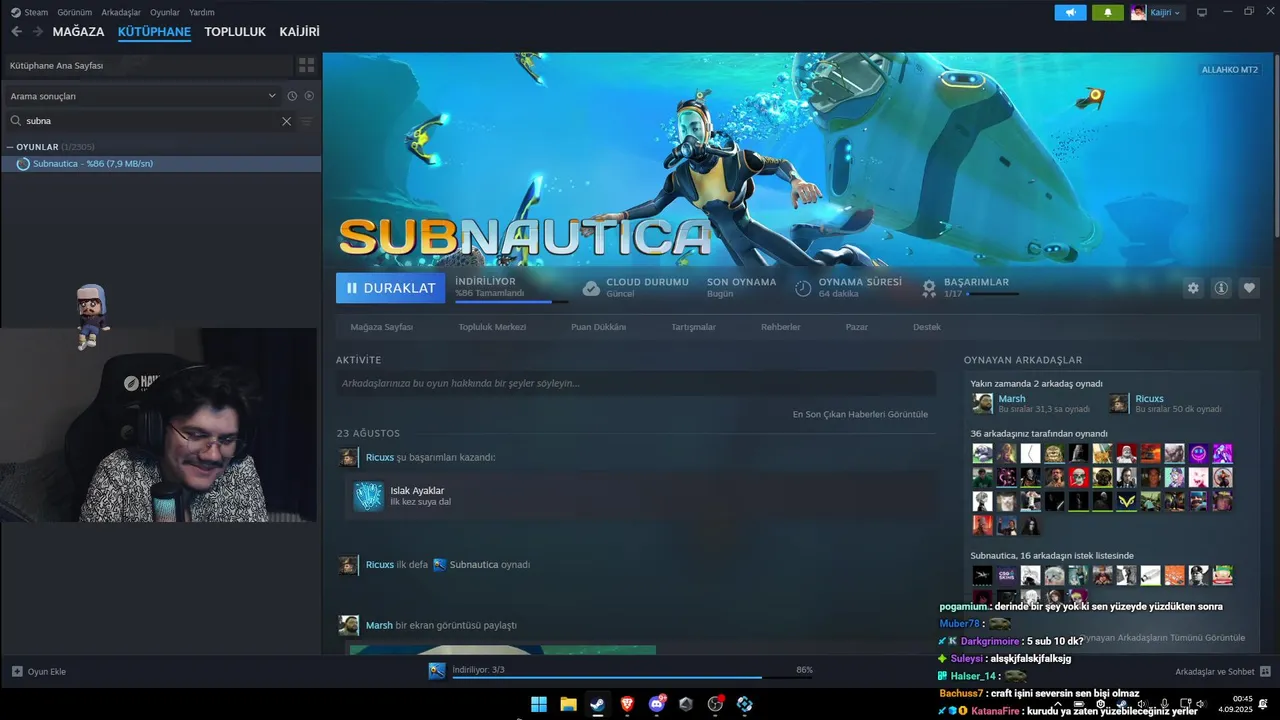Switch library to grid collections view
This screenshot has height=720, width=1280.
[x=306, y=65]
